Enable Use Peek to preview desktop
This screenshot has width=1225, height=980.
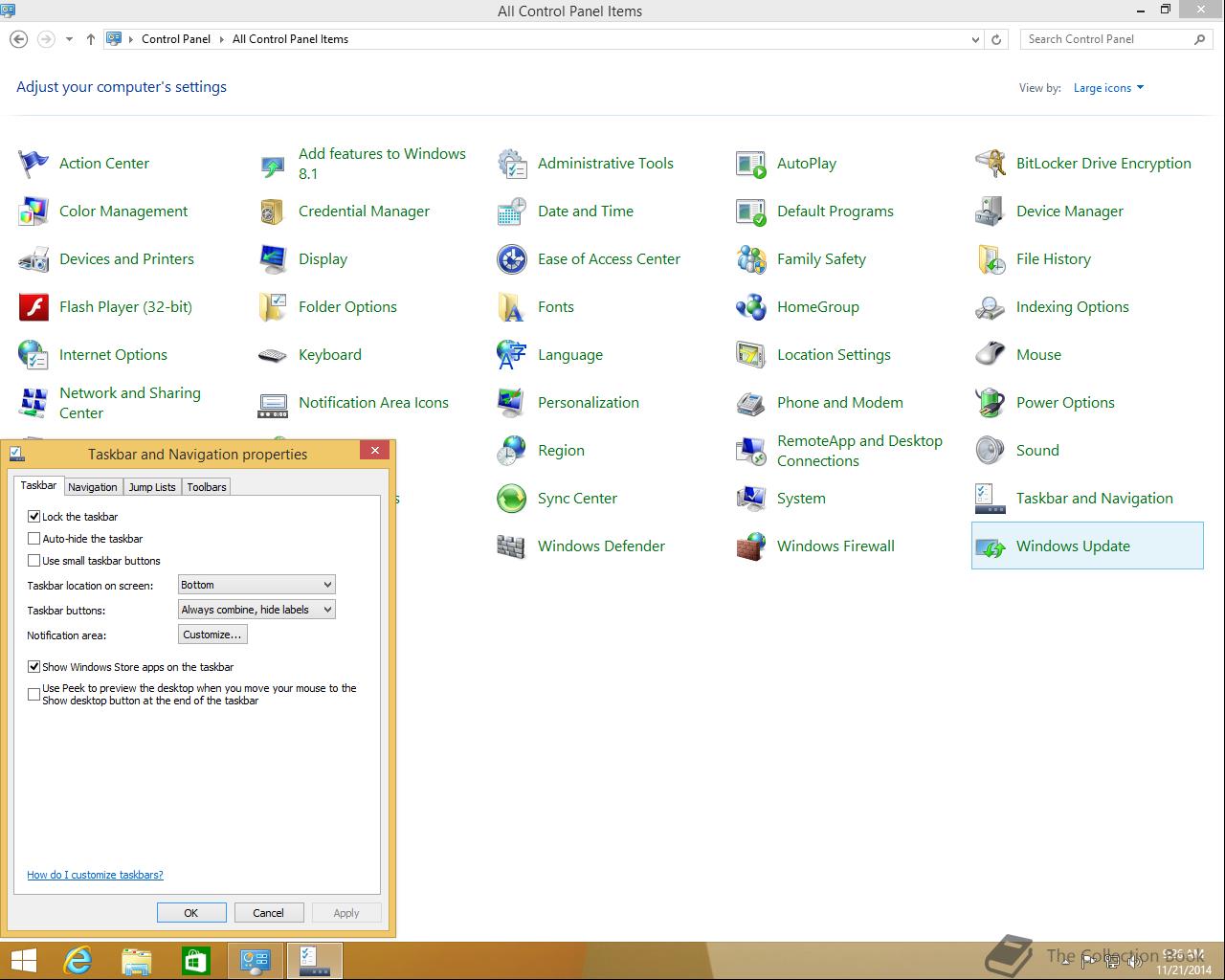tap(34, 694)
